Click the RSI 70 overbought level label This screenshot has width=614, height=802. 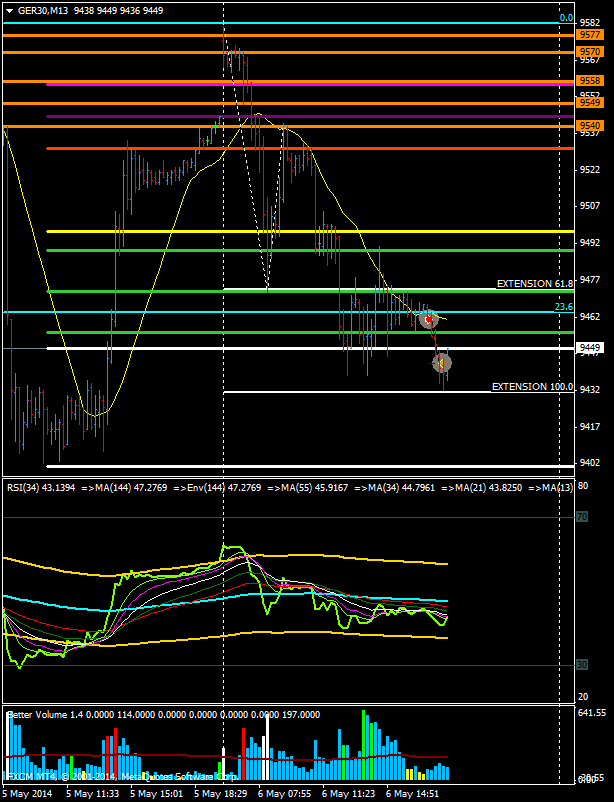(x=580, y=516)
